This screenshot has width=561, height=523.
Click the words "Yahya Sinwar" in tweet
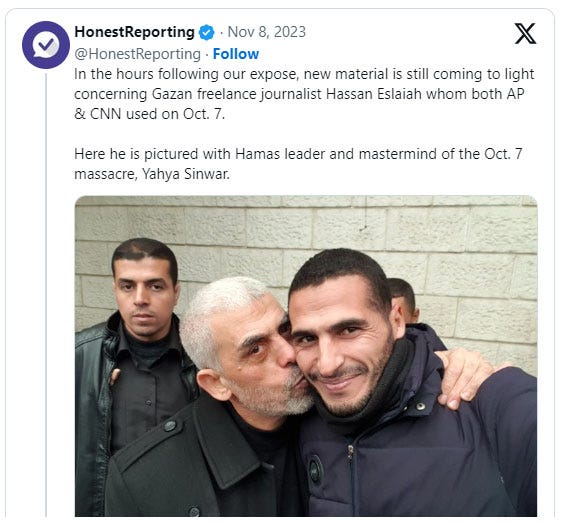(x=186, y=174)
